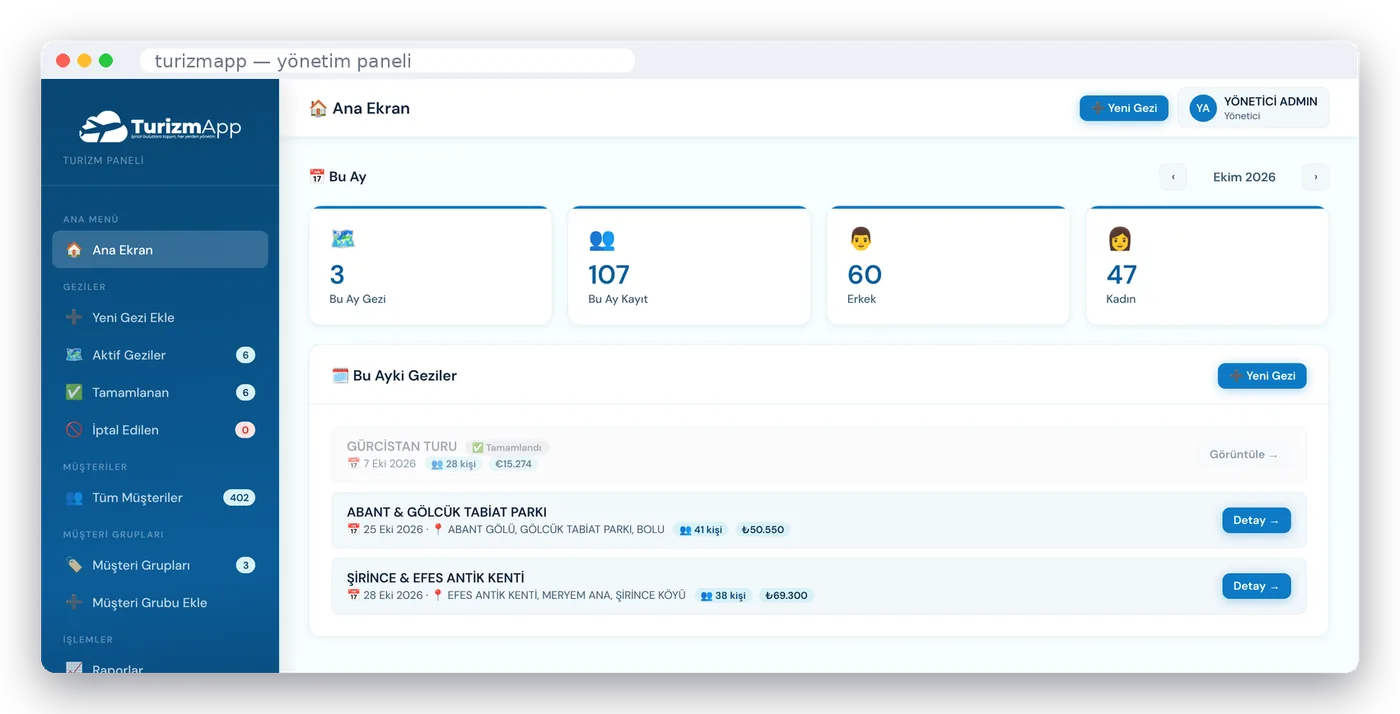Screen dimensions: 1400x714
Task: Click Yeni Gezi button in top header
Action: point(1124,108)
